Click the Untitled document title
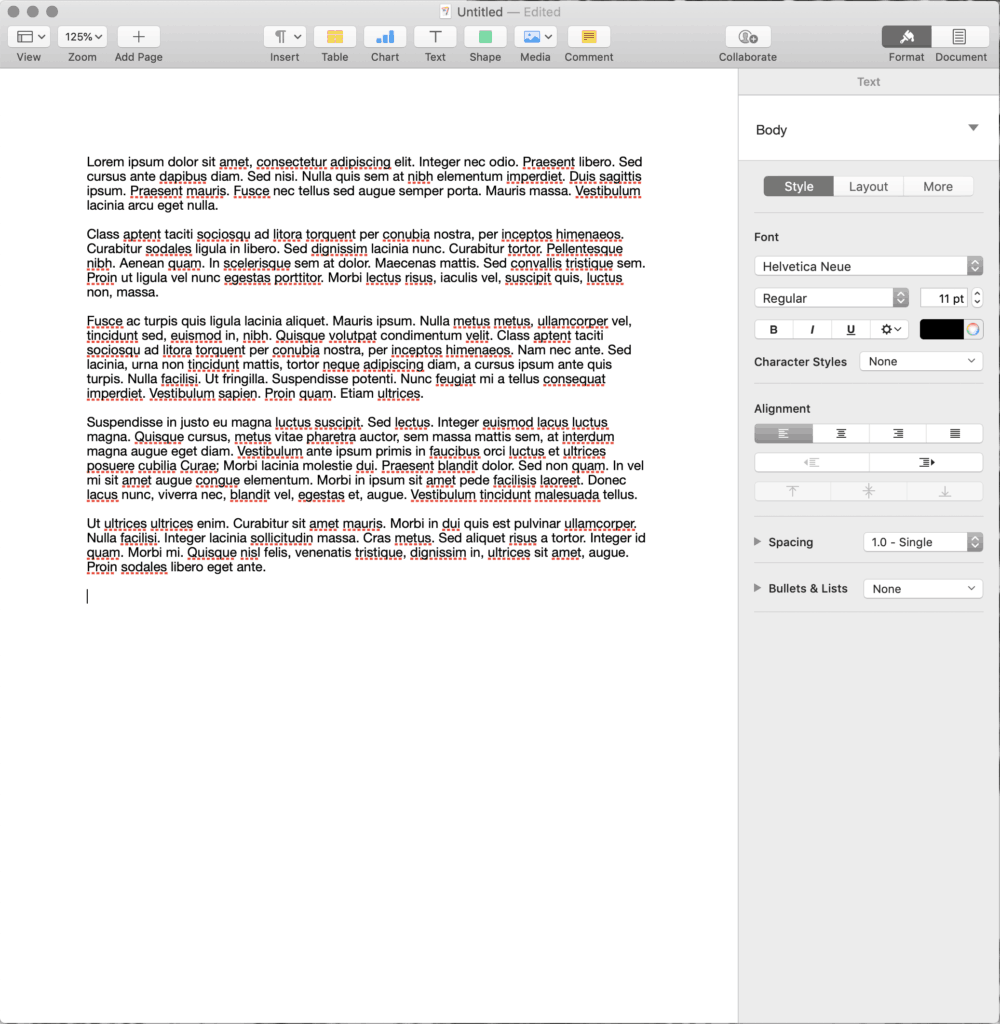Viewport: 1000px width, 1024px height. tap(479, 12)
